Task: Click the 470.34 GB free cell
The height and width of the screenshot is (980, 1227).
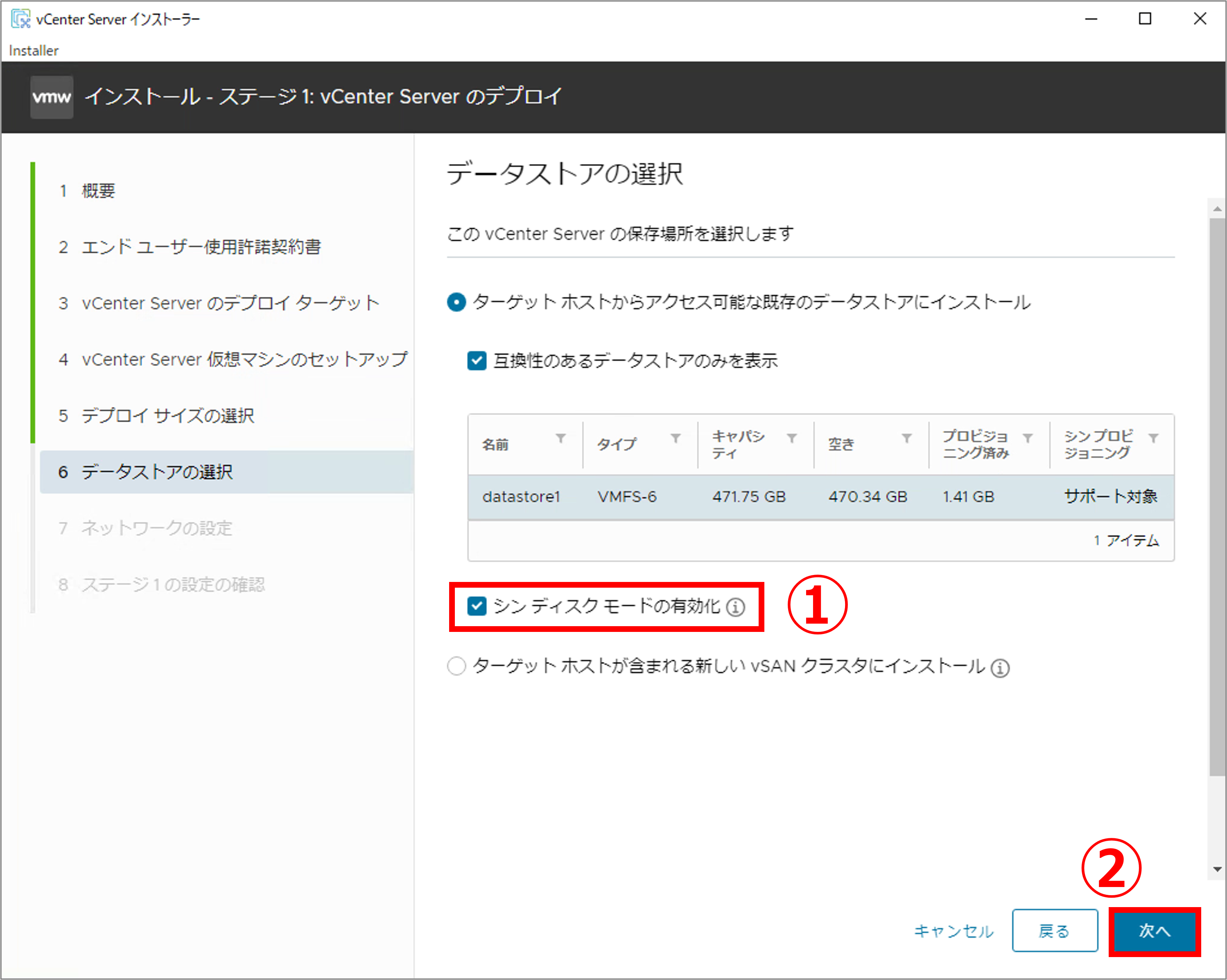Action: [x=868, y=497]
